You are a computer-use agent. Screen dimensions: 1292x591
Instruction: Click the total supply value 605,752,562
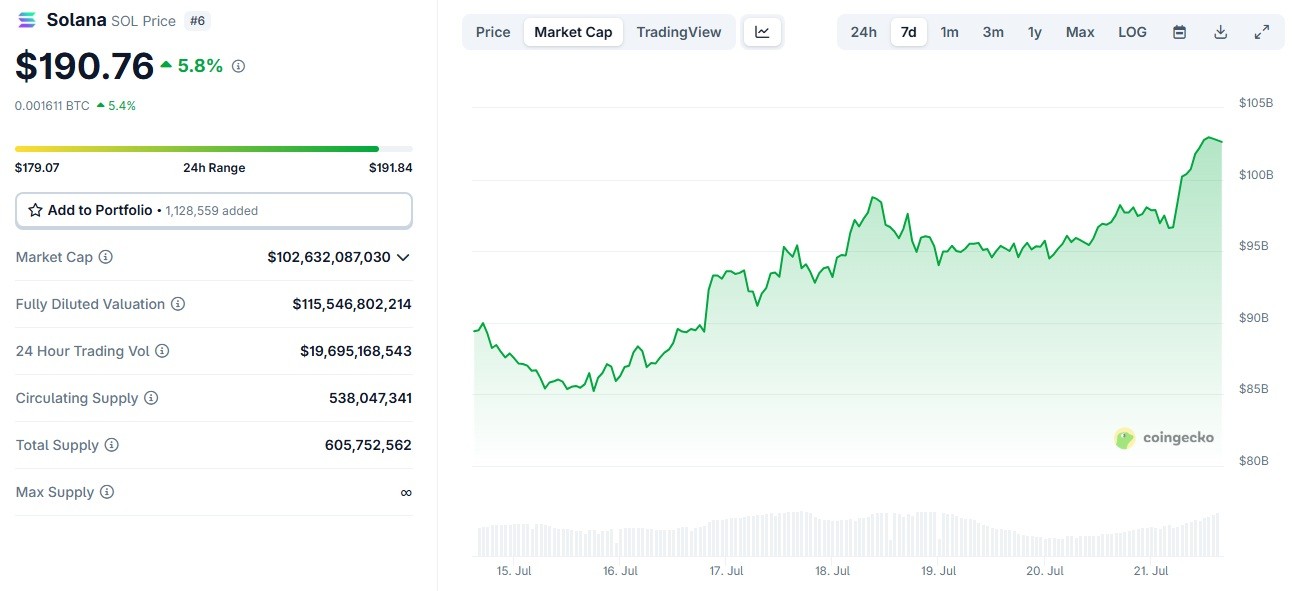[x=368, y=445]
